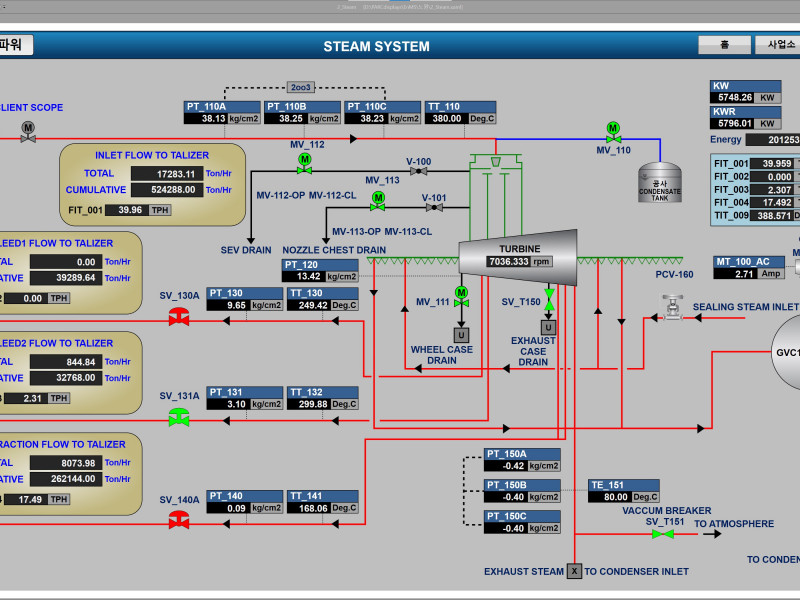Viewport: 800px width, 600px height.
Task: Click the MV-112-CL label
Action: 332,195
